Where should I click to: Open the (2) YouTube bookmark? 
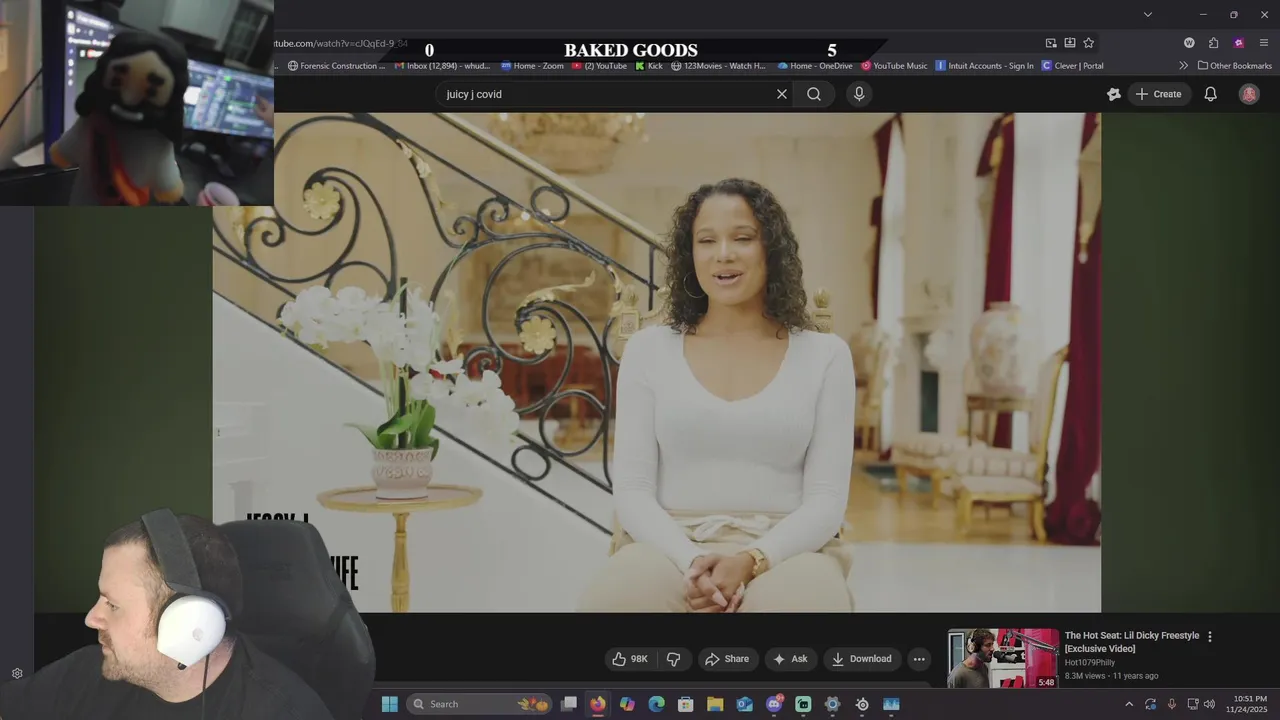coord(599,66)
